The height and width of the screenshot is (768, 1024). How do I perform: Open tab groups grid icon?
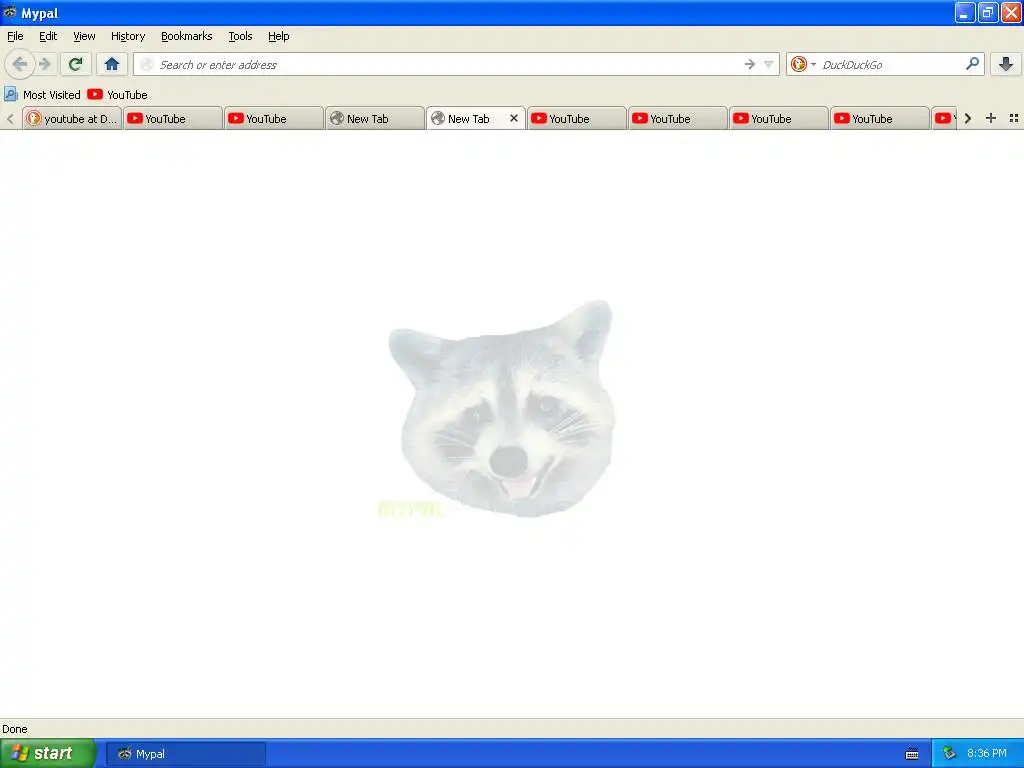coord(1014,118)
